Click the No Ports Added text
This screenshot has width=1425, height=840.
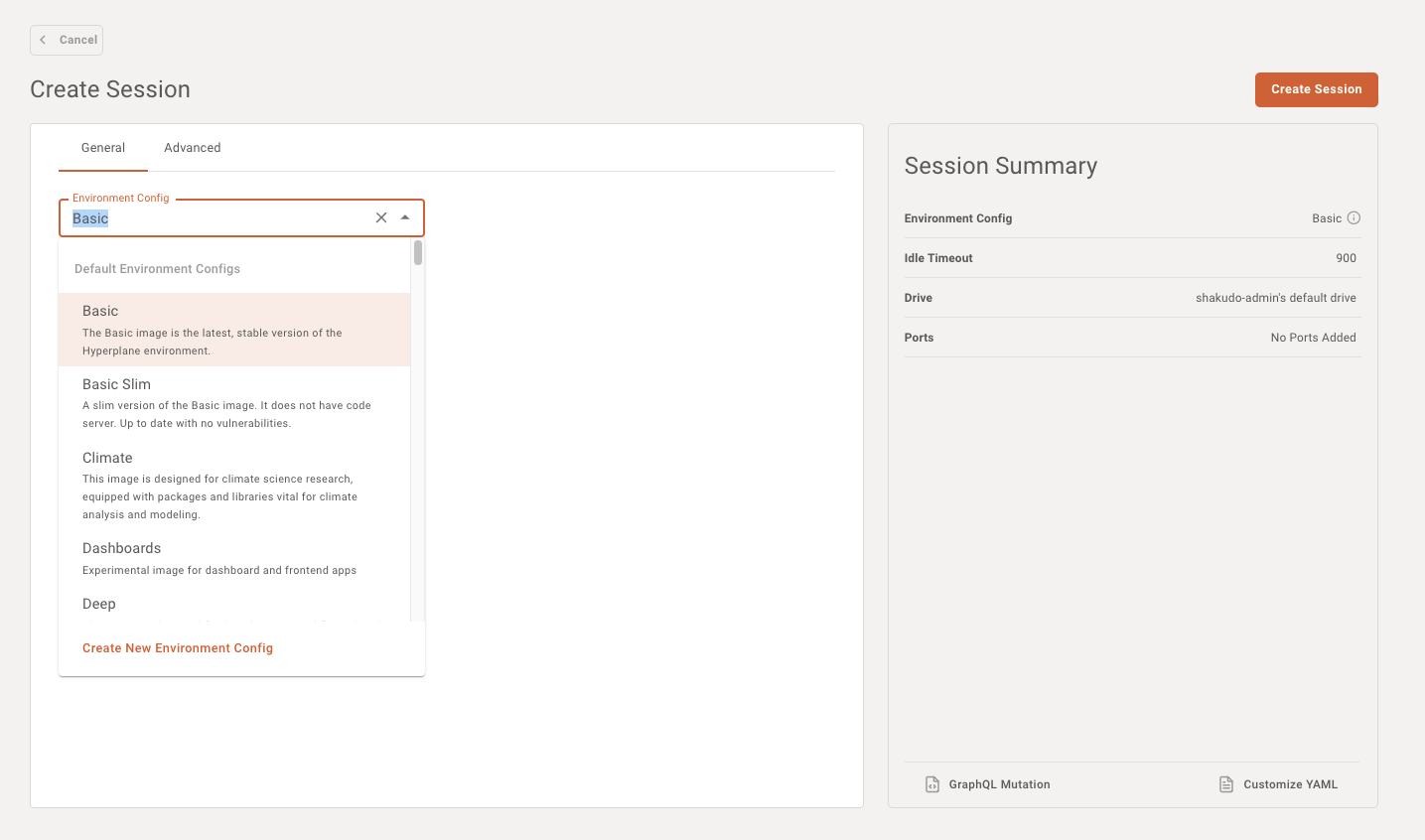point(1313,338)
